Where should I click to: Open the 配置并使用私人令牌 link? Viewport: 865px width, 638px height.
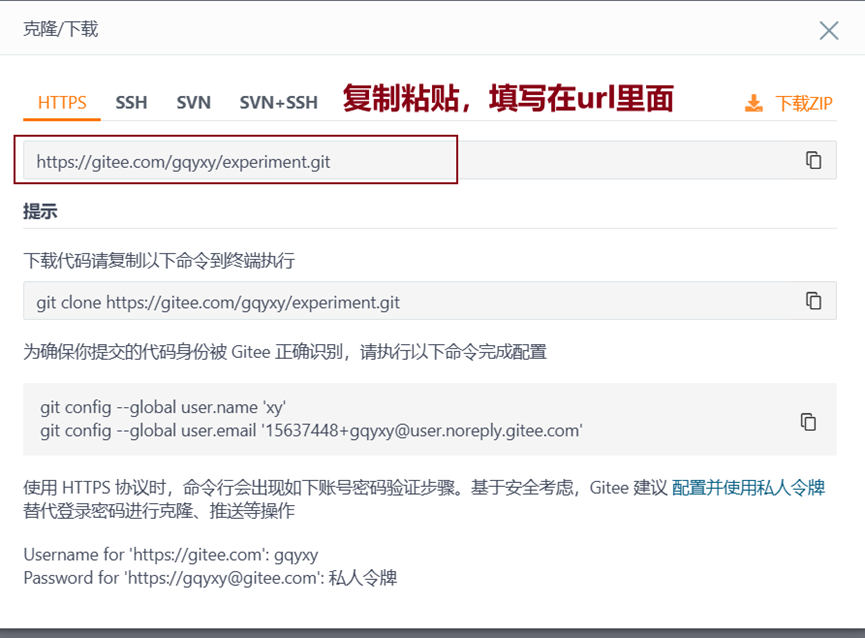[748, 487]
